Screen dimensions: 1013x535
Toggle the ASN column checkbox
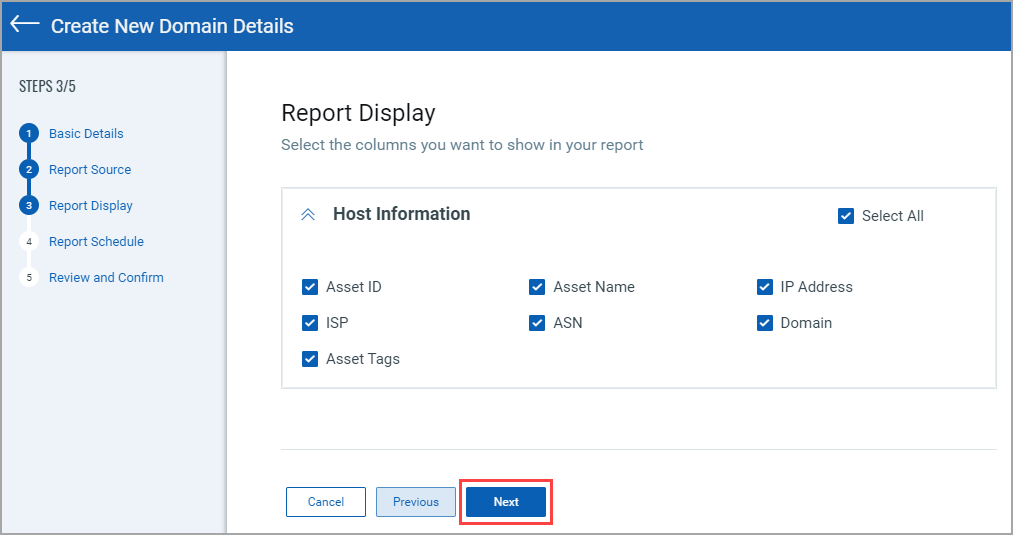[537, 323]
